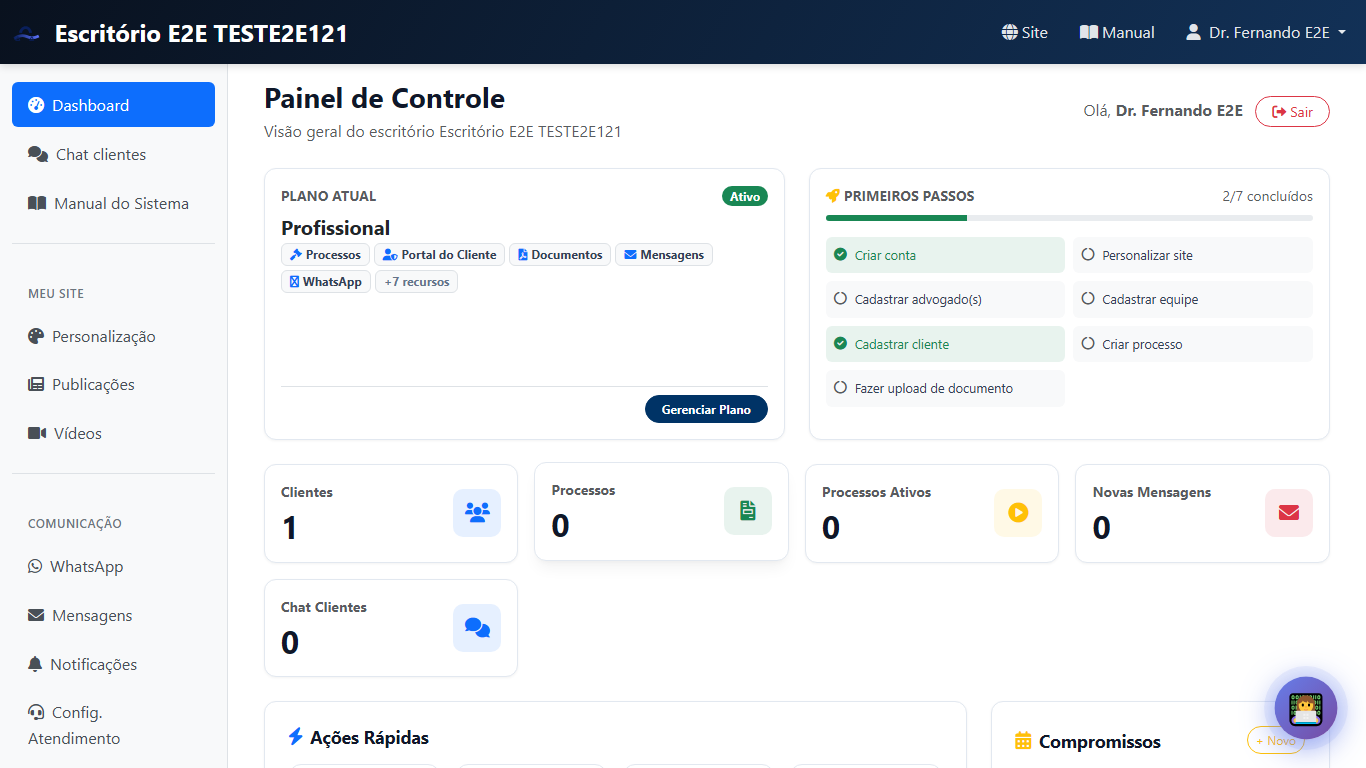Open Notificações in the sidebar
The width and height of the screenshot is (1366, 768).
click(x=113, y=664)
